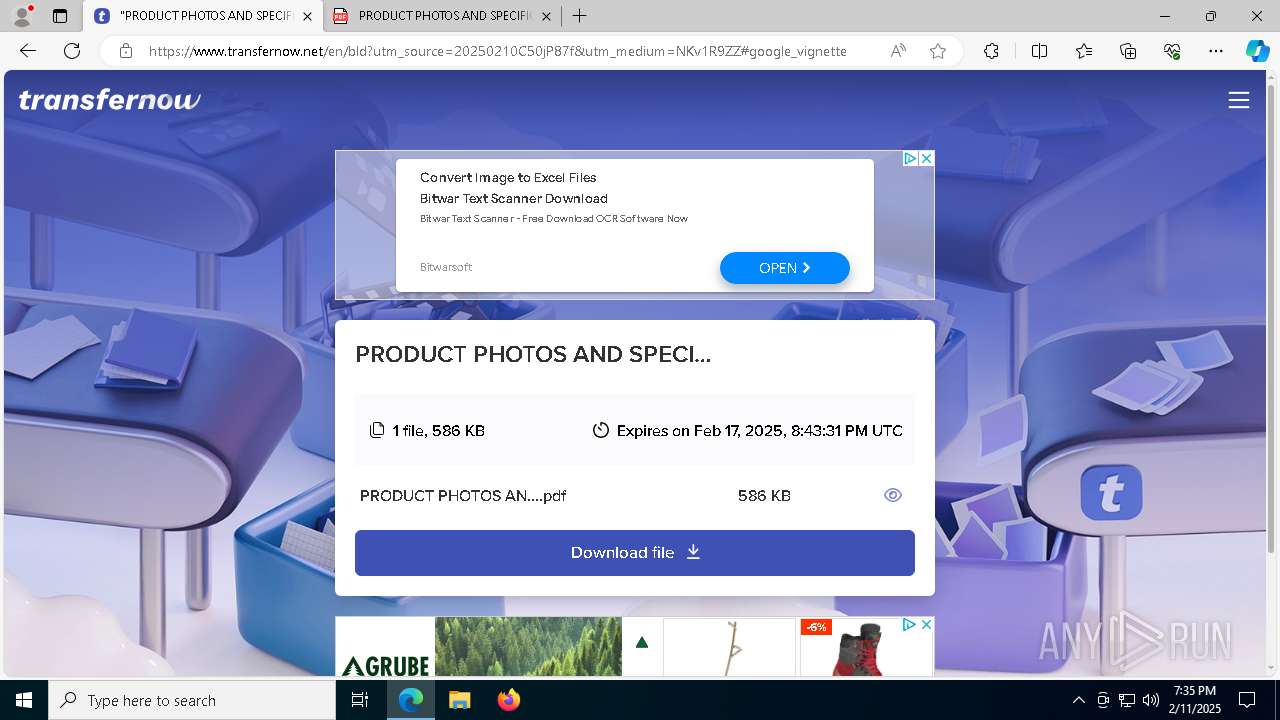
Task: Click the transfernow logo
Action: tap(110, 99)
